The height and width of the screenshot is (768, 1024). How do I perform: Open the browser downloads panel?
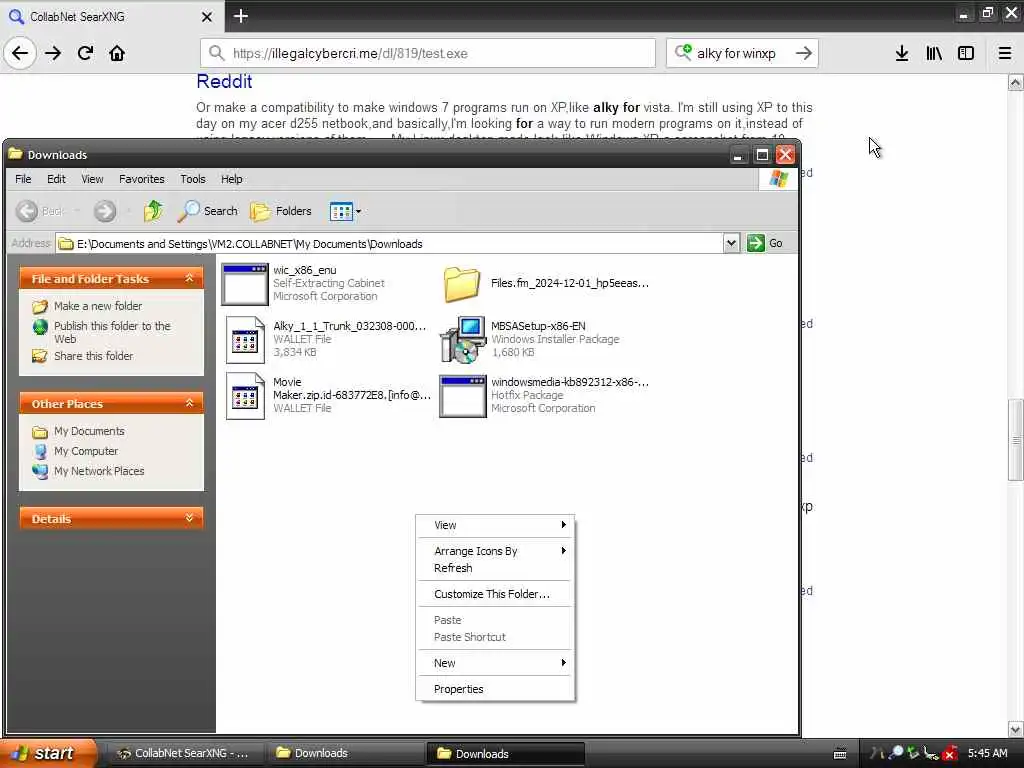coord(902,53)
